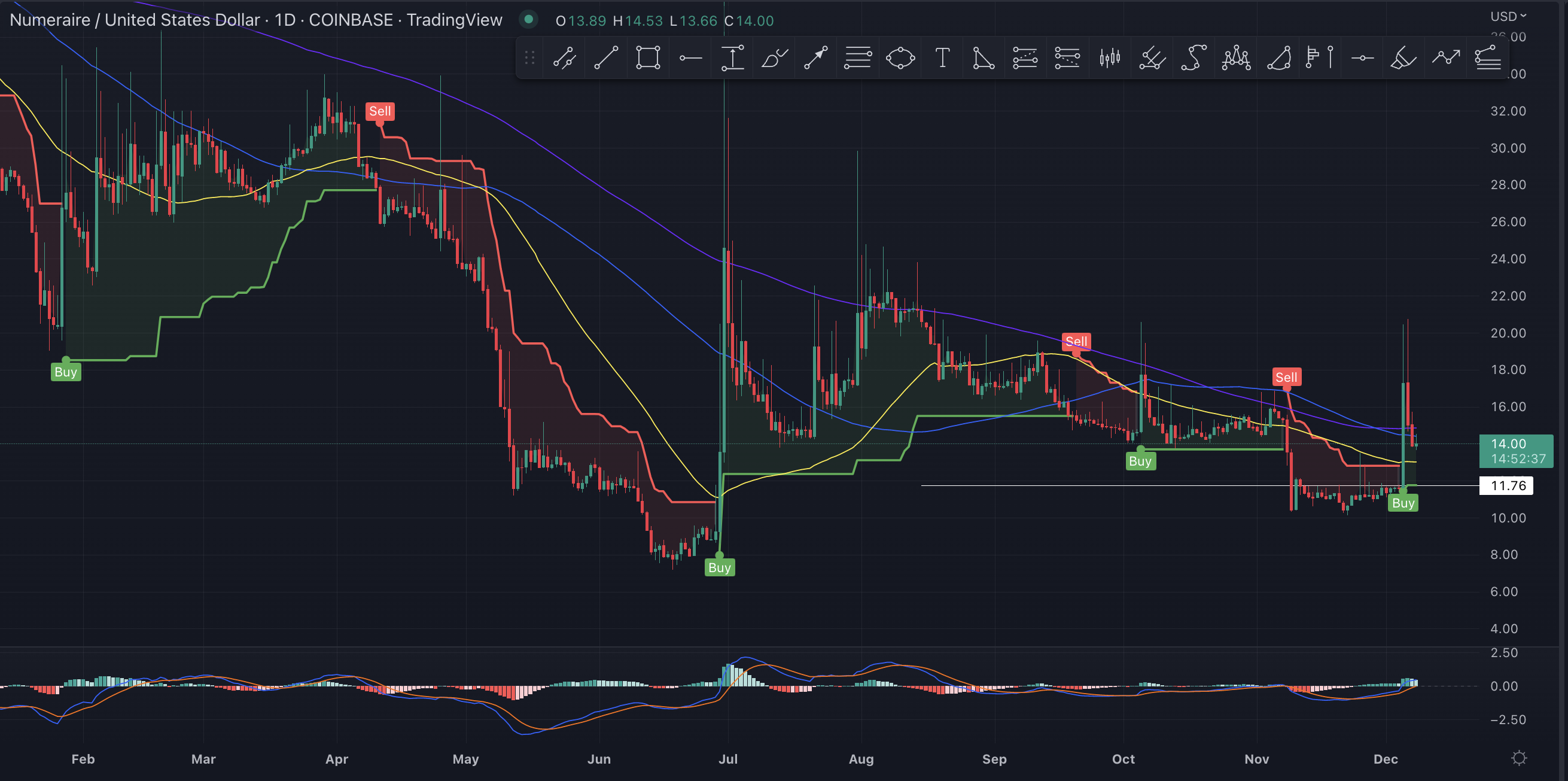Viewport: 1568px width, 781px height.
Task: Select the Arrow drawing tool
Action: click(815, 58)
